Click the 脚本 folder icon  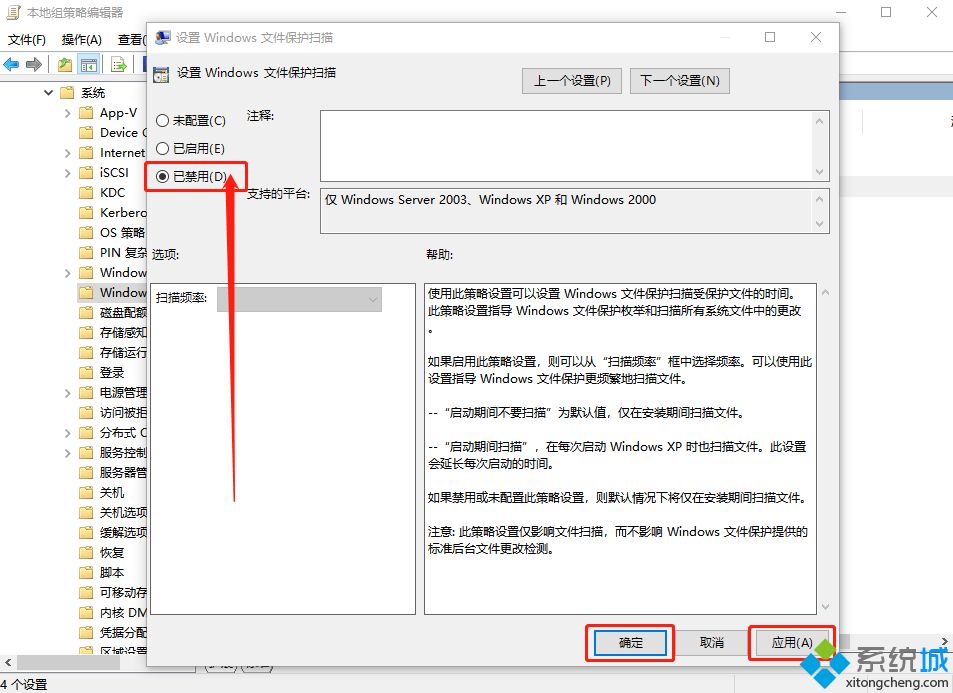[x=86, y=573]
